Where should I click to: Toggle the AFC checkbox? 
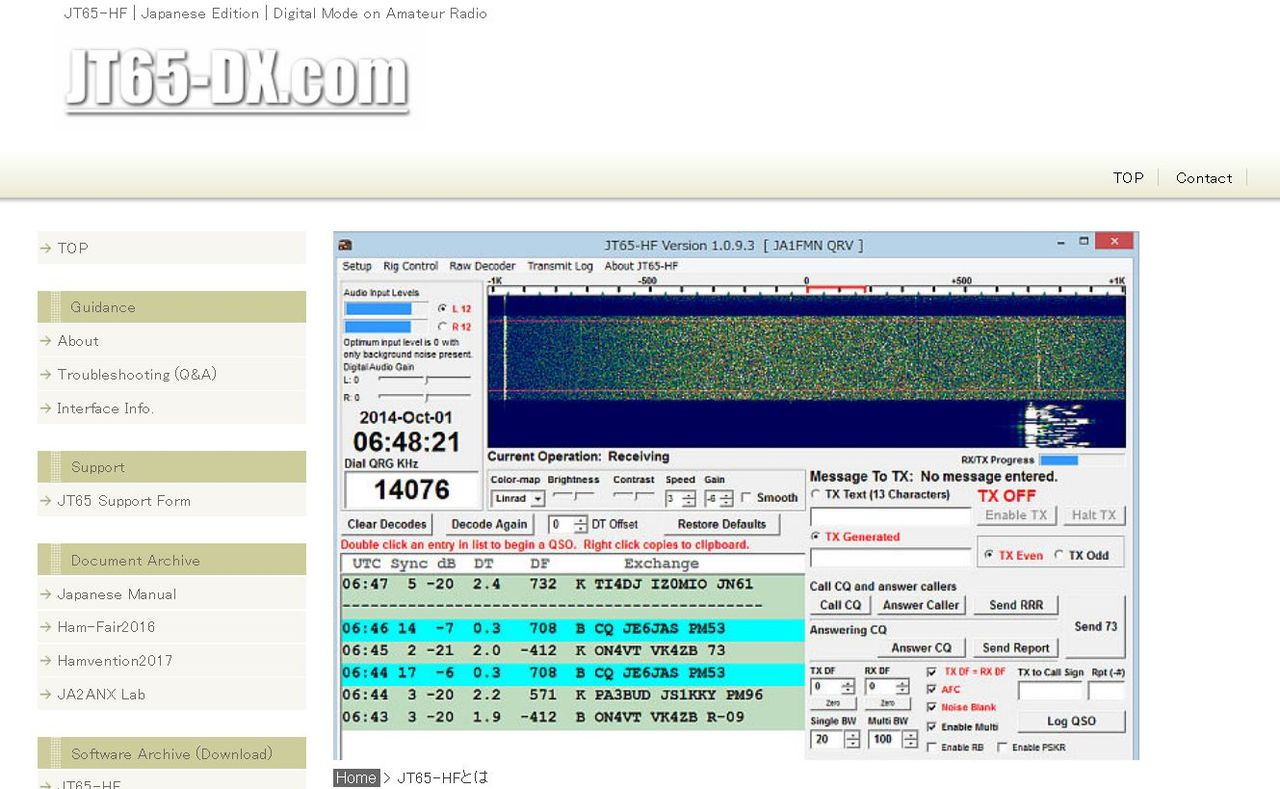[x=932, y=690]
